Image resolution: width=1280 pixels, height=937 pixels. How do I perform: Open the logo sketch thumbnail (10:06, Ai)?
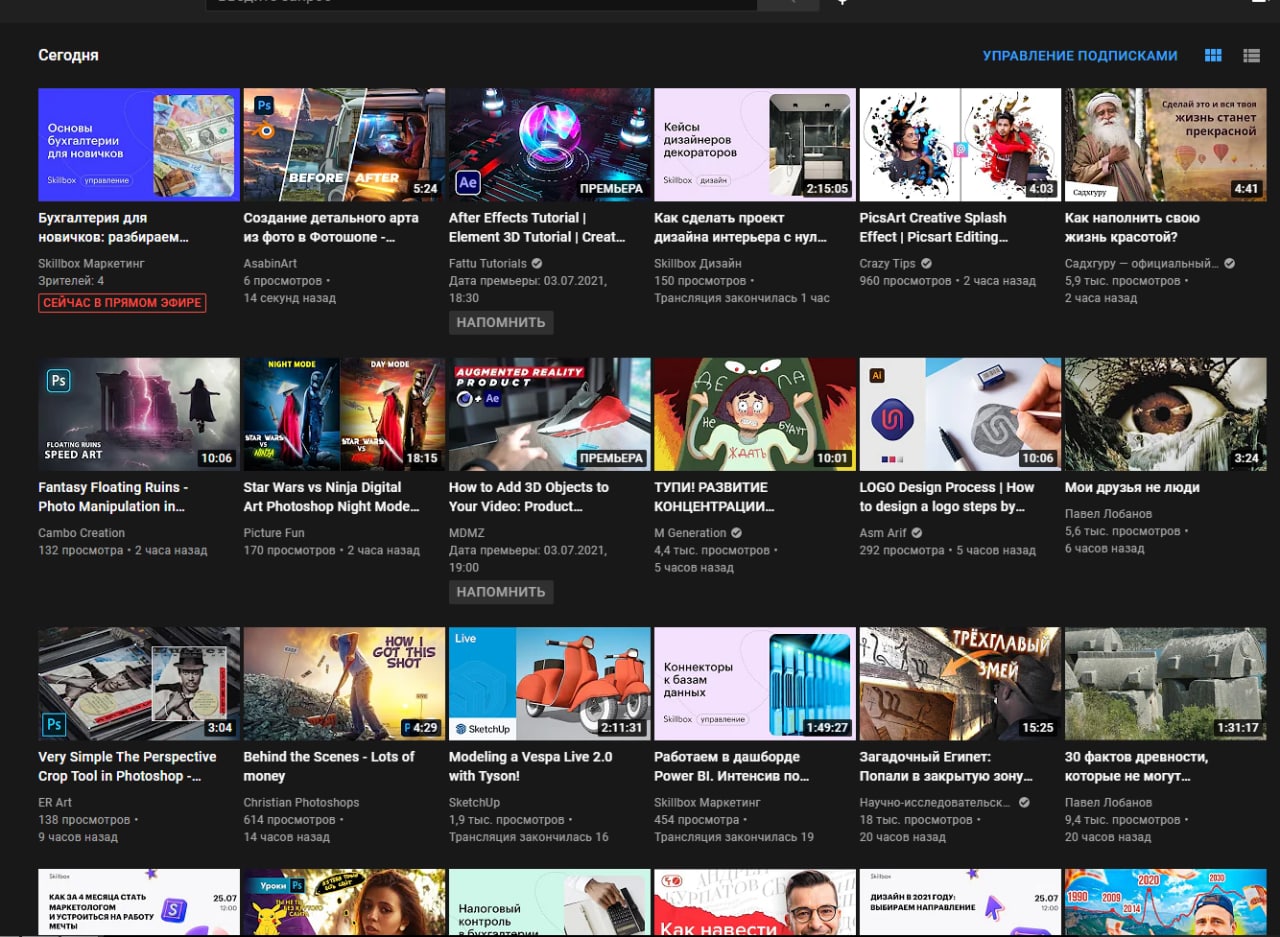click(x=960, y=414)
